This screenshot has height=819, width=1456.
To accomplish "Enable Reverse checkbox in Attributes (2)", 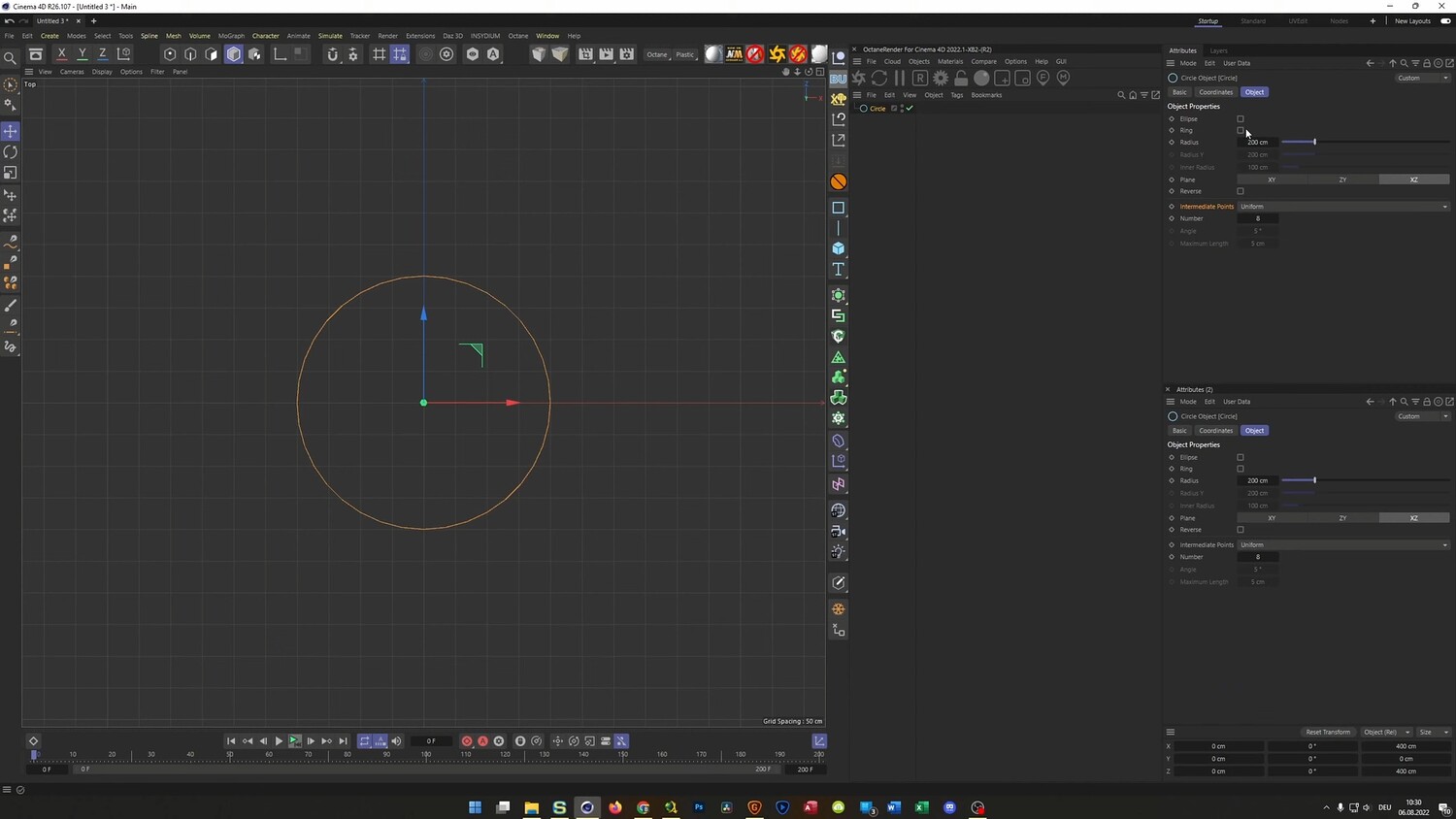I will 1241,530.
